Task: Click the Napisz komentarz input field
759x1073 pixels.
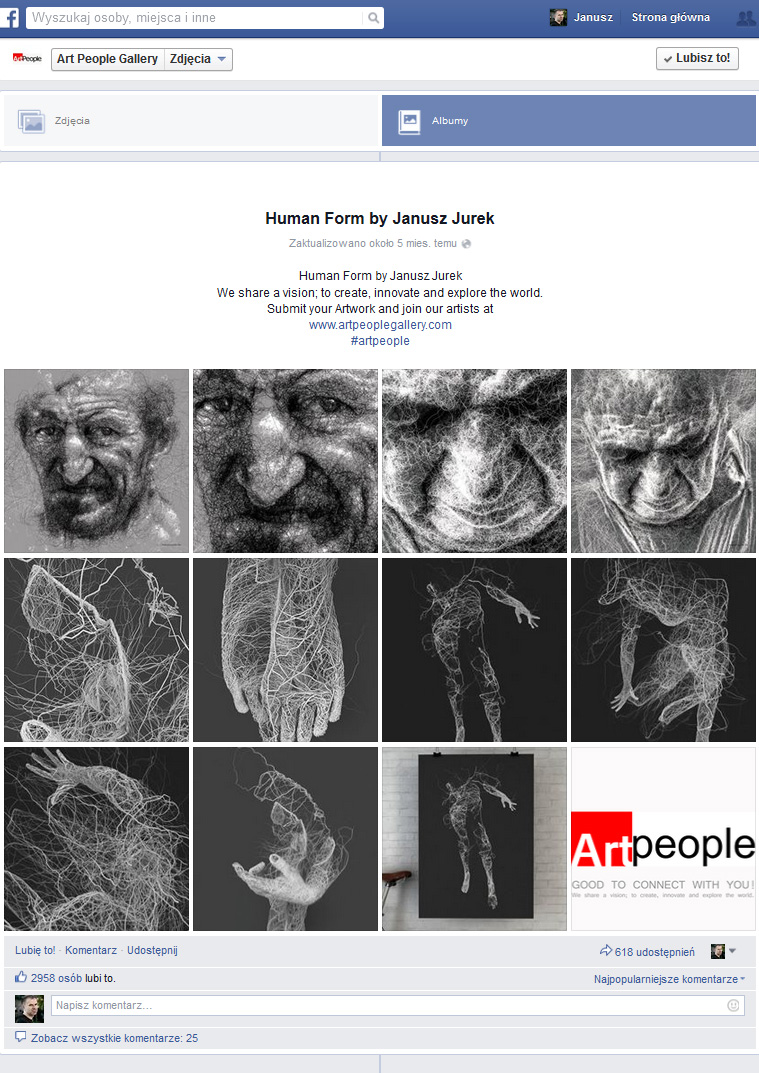Action: (x=398, y=1005)
